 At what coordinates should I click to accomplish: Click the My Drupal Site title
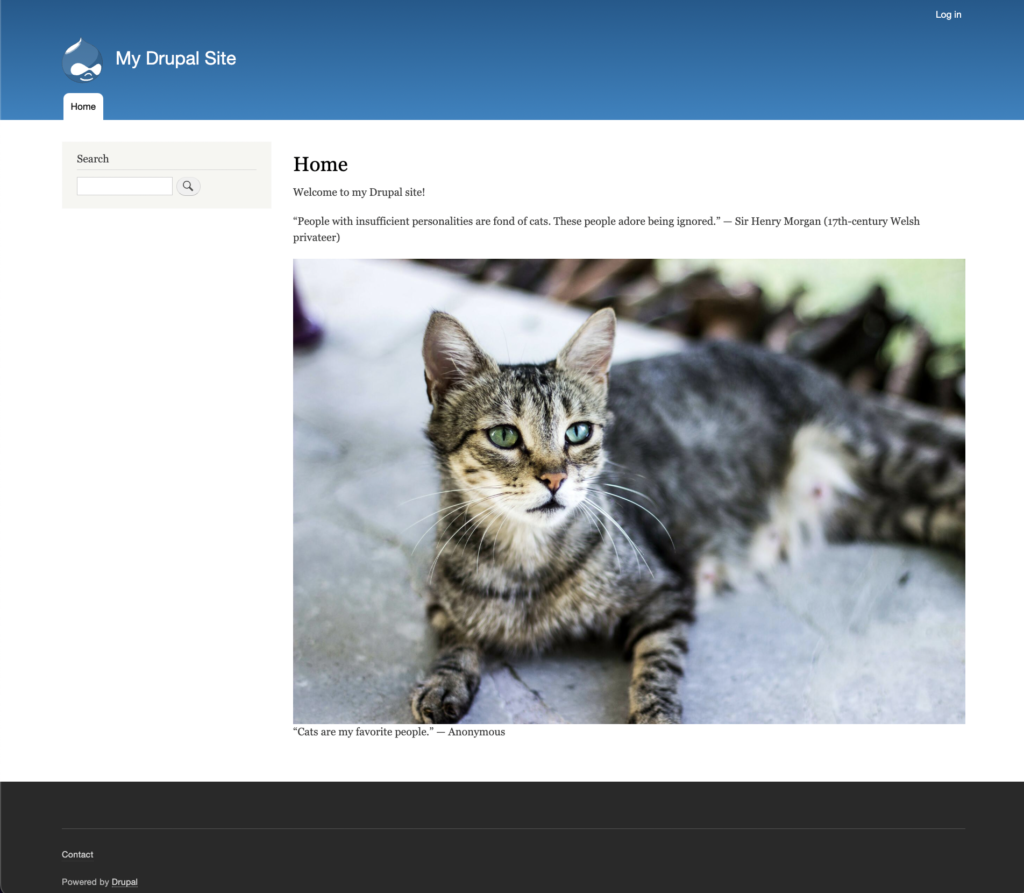176,58
